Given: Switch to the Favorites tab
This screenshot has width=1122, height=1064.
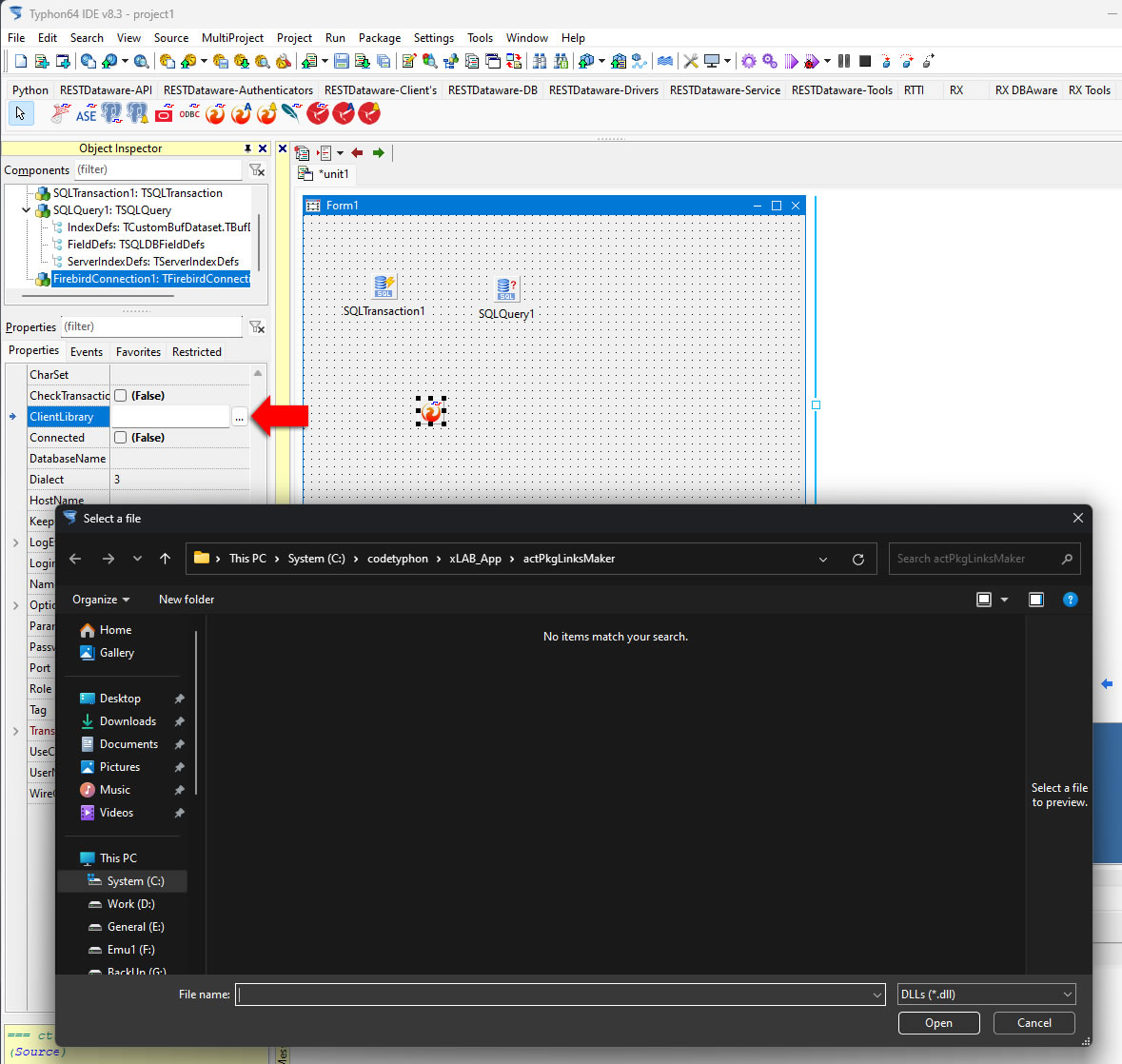Looking at the screenshot, I should point(138,351).
